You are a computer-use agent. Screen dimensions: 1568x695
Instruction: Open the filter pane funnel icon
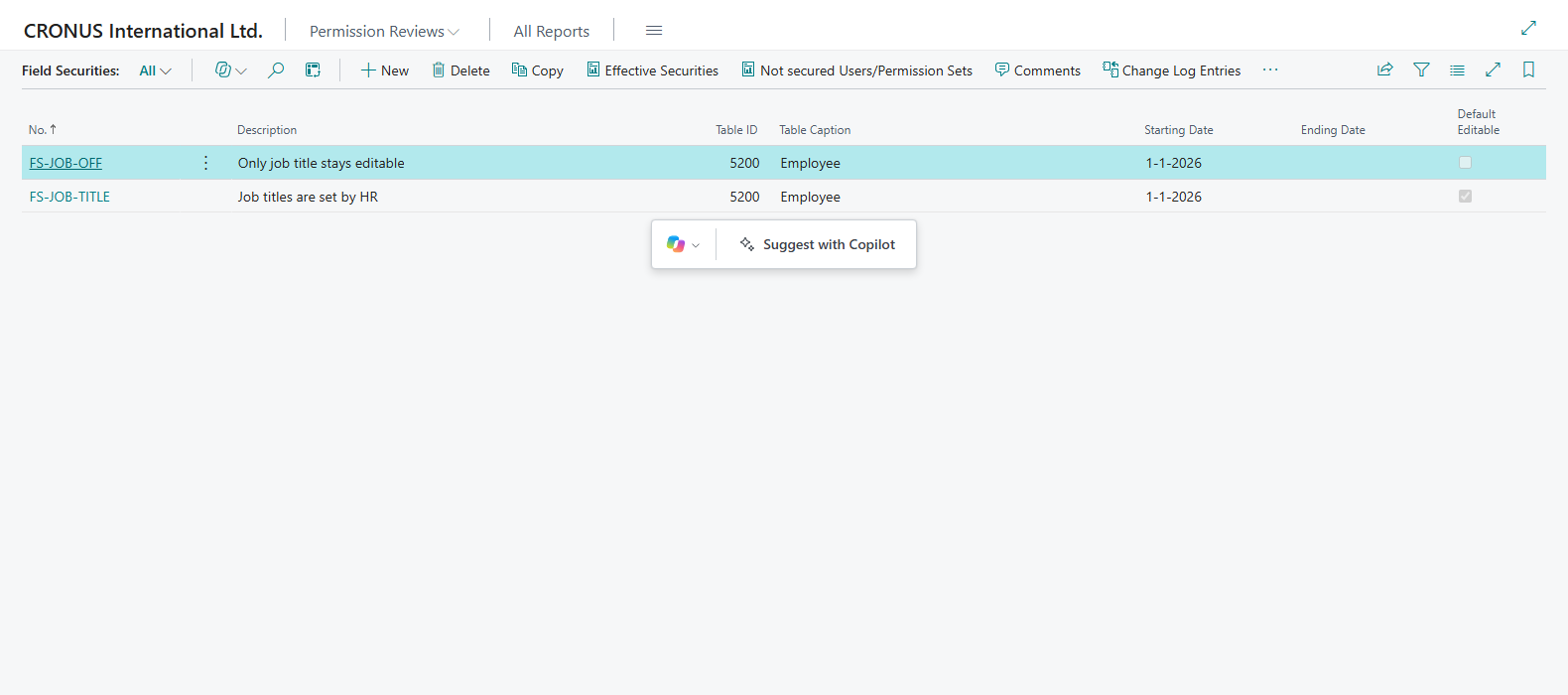1421,69
